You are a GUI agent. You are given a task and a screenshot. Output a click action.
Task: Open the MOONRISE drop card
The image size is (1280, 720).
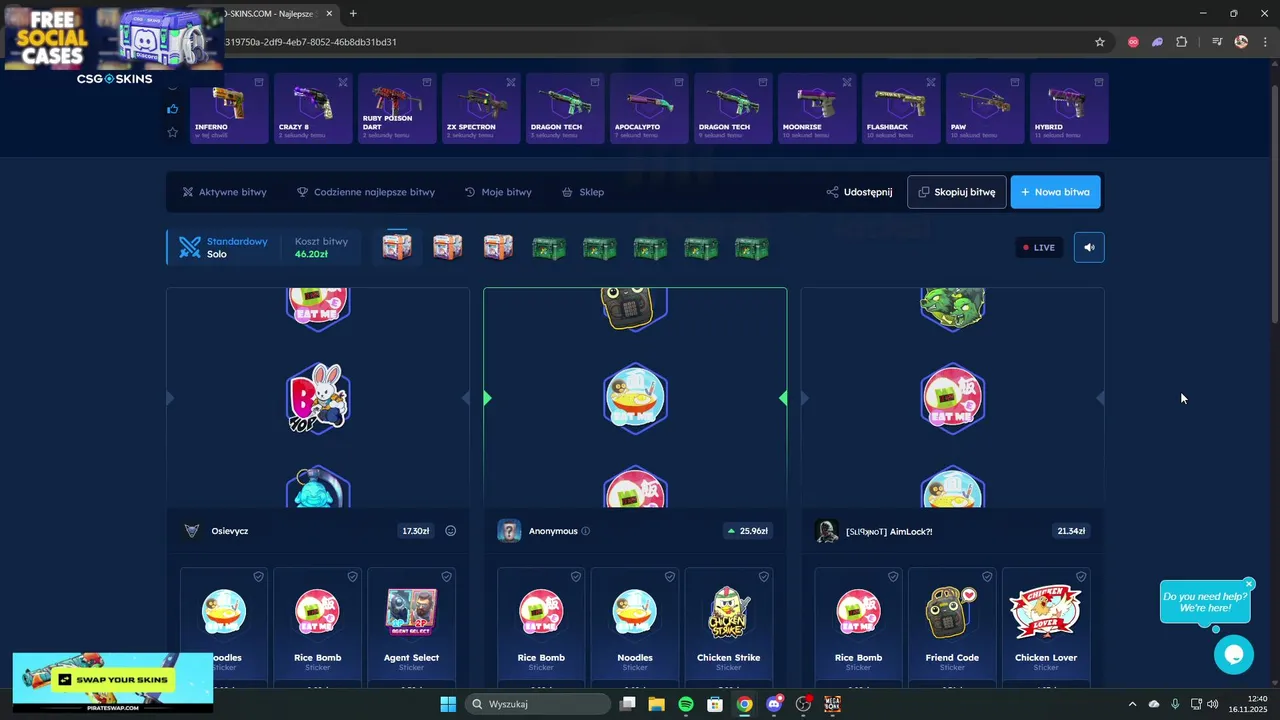click(817, 108)
